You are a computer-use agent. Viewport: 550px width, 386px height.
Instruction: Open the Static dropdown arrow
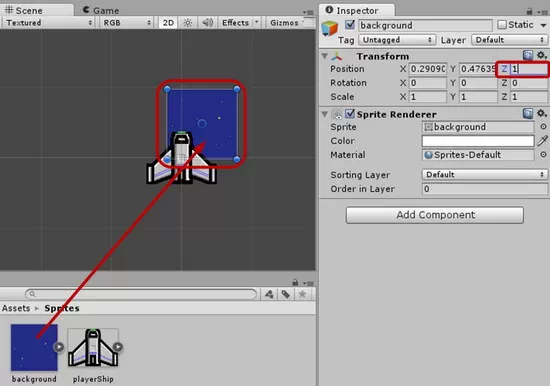click(543, 25)
